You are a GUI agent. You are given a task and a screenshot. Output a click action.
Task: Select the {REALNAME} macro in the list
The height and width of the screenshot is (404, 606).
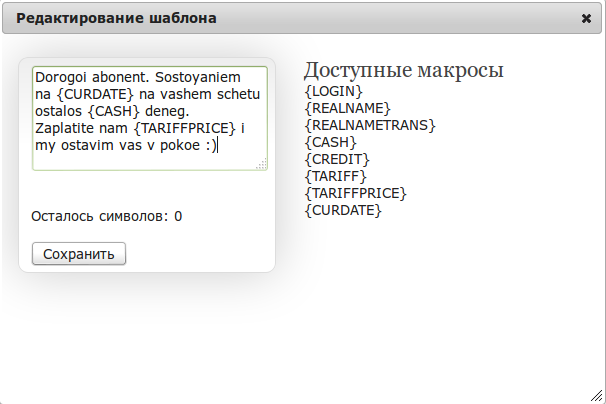347,108
